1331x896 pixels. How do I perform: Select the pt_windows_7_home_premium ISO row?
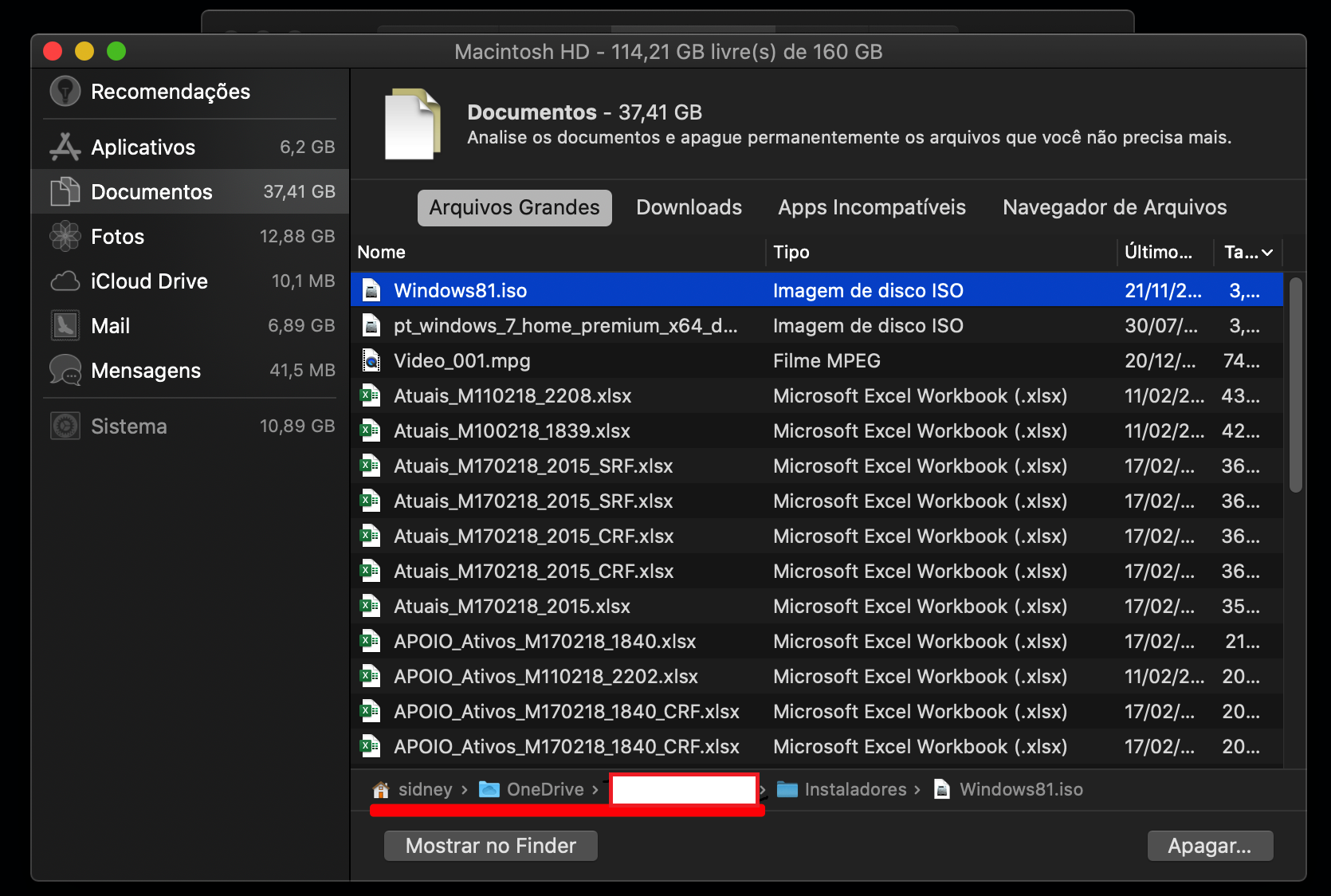click(x=817, y=325)
